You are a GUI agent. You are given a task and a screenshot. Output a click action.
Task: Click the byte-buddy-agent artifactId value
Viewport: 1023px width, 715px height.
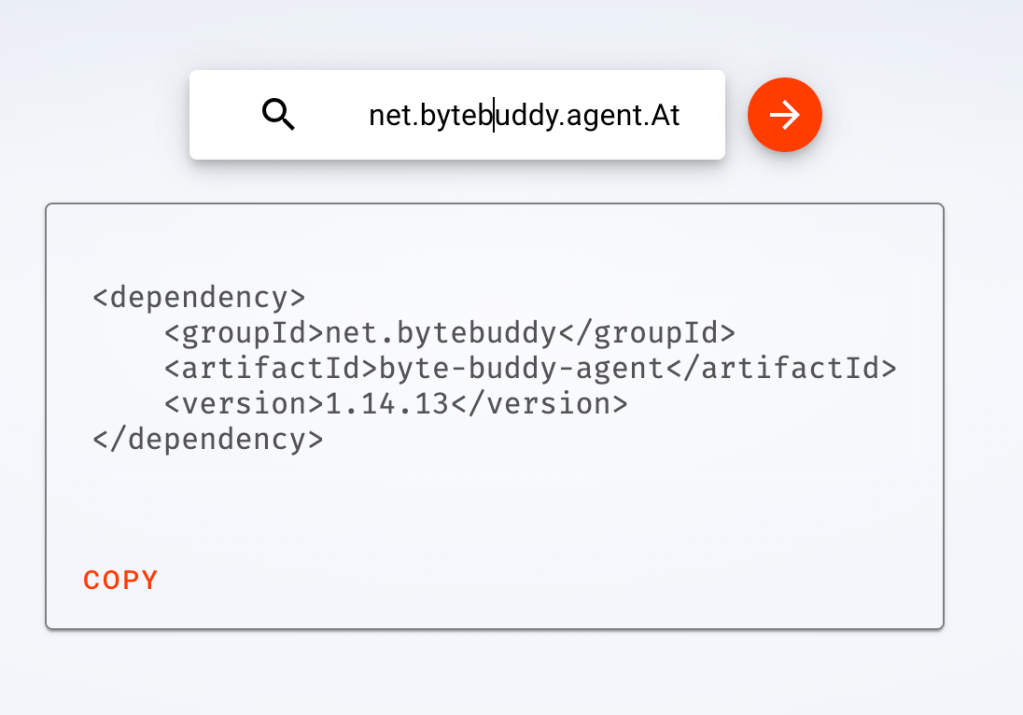(521, 369)
